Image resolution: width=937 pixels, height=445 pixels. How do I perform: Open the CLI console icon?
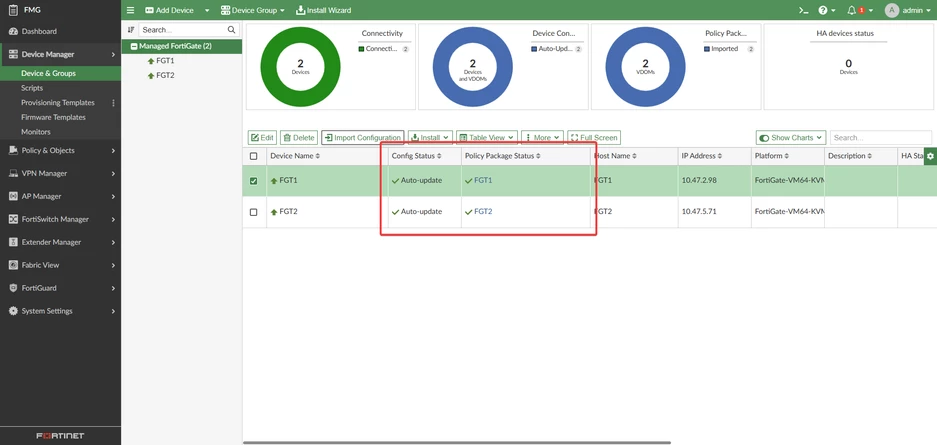tap(804, 10)
